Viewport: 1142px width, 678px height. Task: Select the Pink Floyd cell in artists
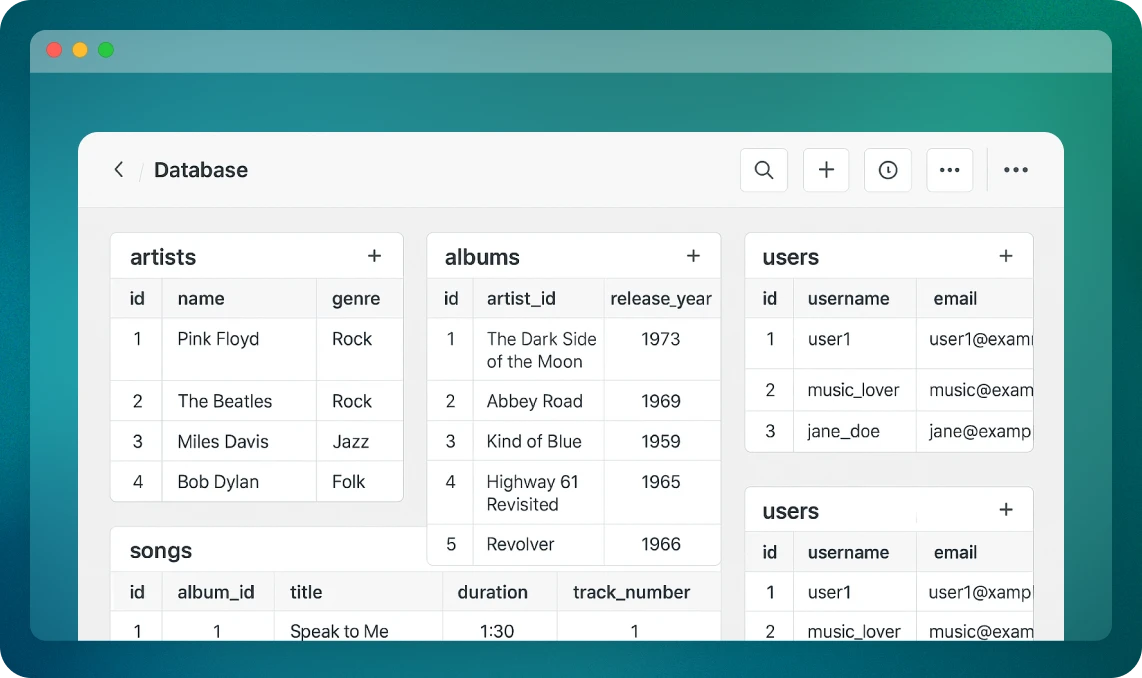click(218, 339)
